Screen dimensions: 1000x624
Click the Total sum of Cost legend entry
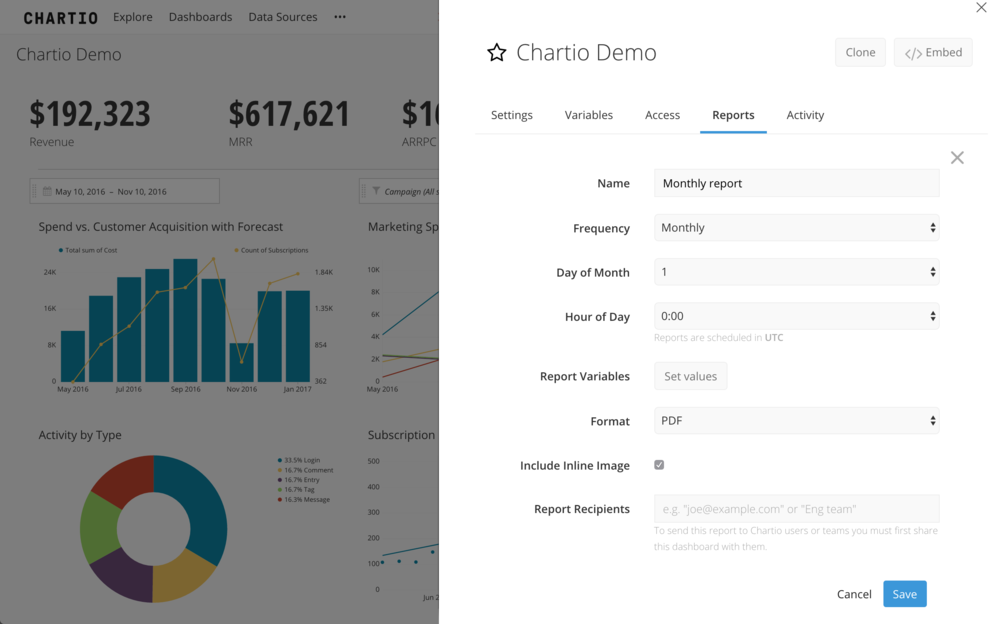pos(88,250)
